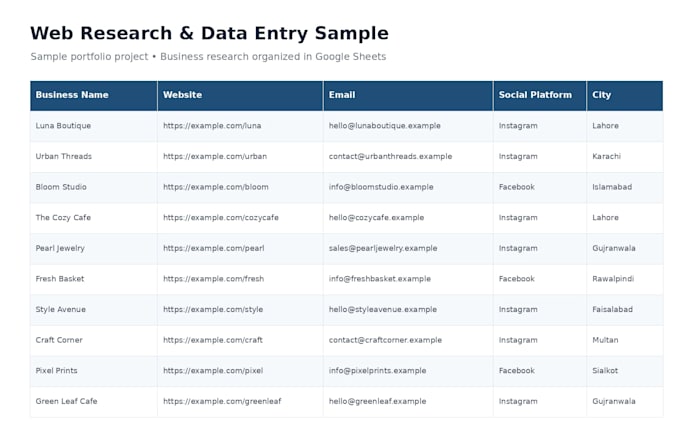This screenshot has width=680, height=446.
Task: Open the https://example.com/pixel link
Action: coord(213,371)
